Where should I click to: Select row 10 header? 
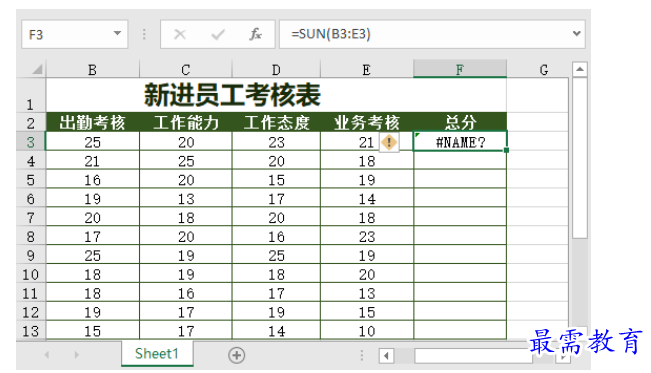31,274
